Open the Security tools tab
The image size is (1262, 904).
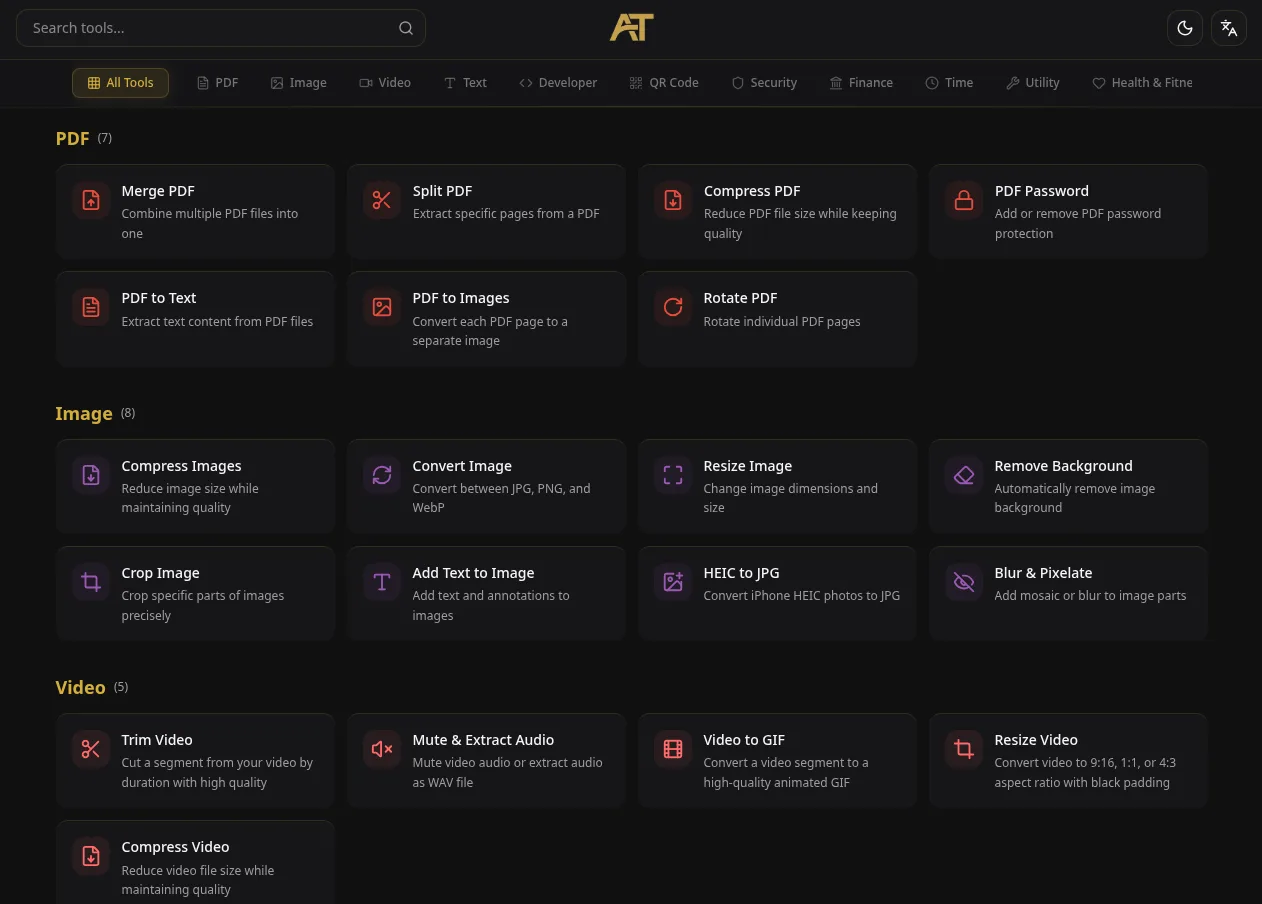point(764,83)
